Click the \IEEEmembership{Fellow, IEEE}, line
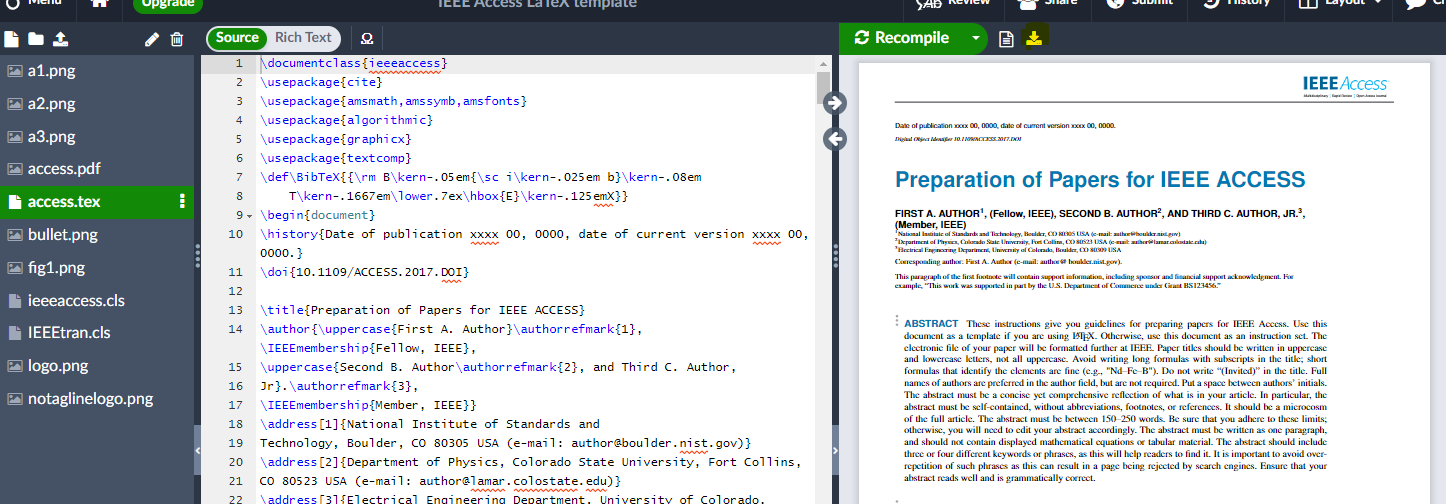The image size is (1446, 504). coord(368,348)
